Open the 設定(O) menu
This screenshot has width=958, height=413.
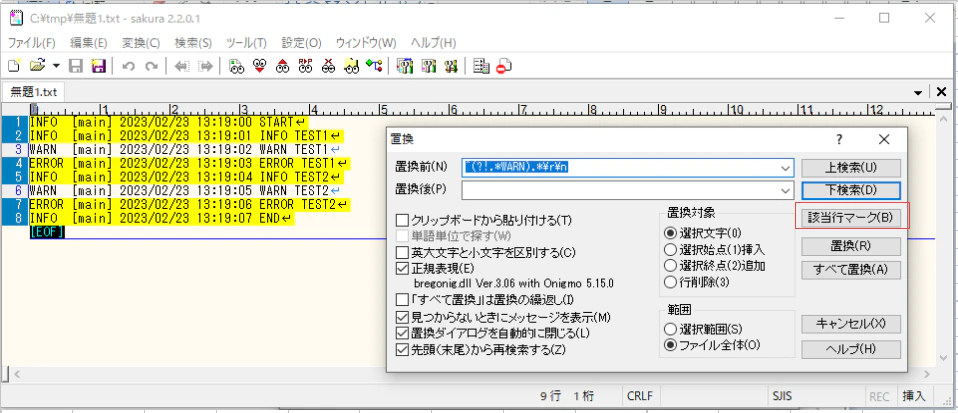[301, 43]
